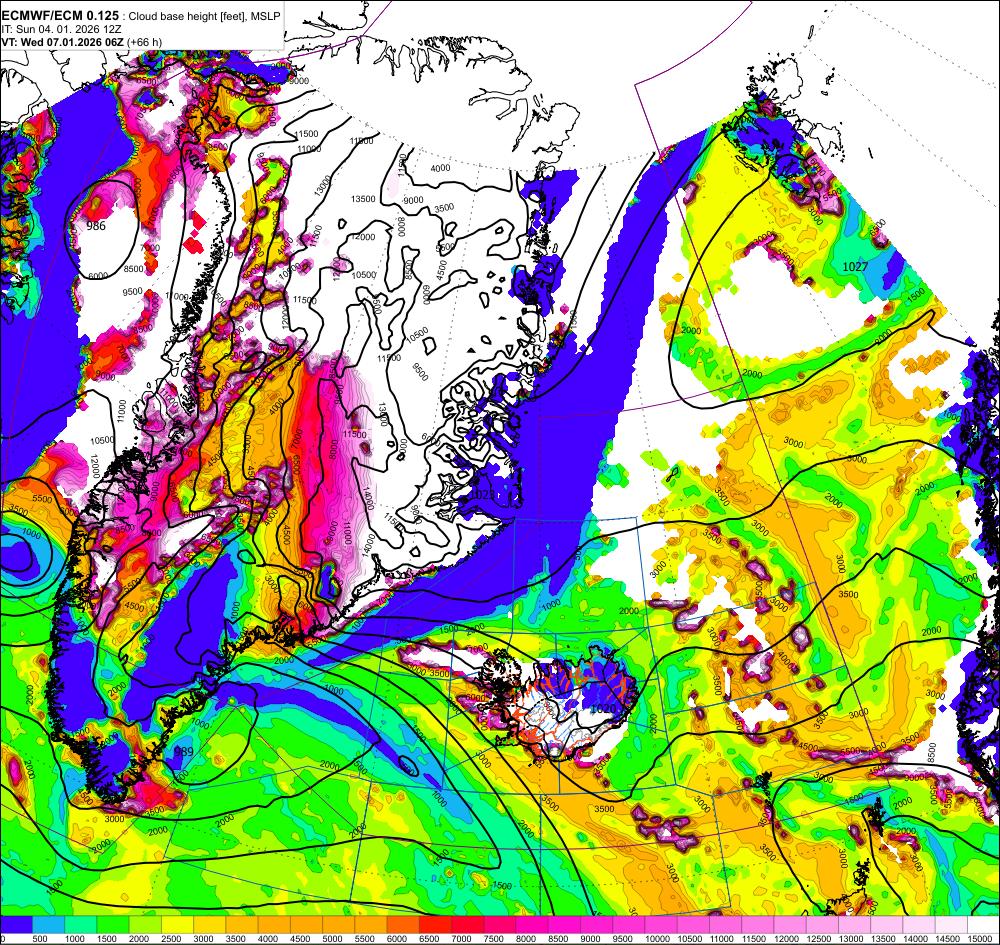Click the magenta legend swatch between 8000 and 8500
This screenshot has width=1000, height=945.
(x=532, y=924)
